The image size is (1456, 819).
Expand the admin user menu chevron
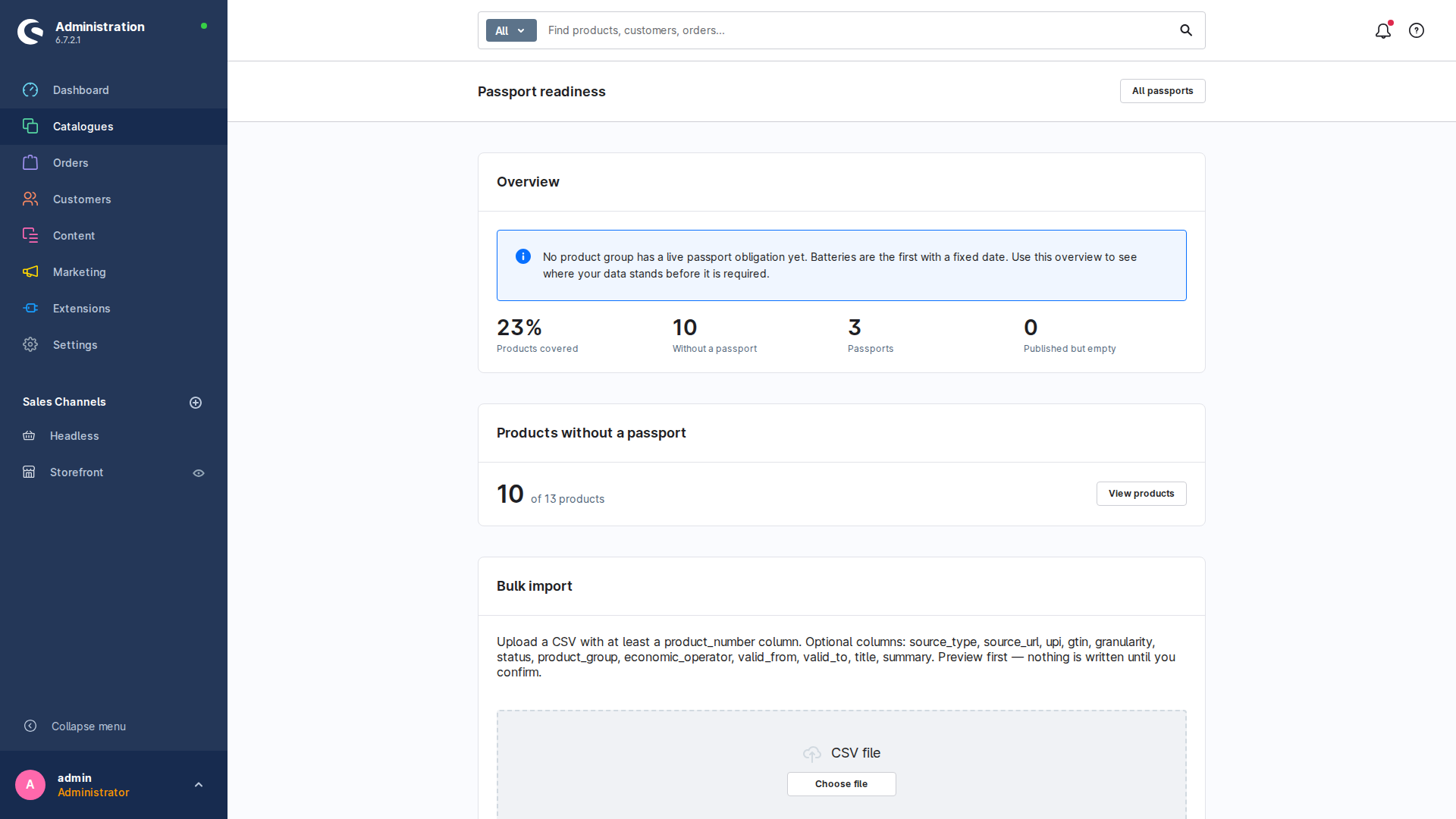(199, 785)
